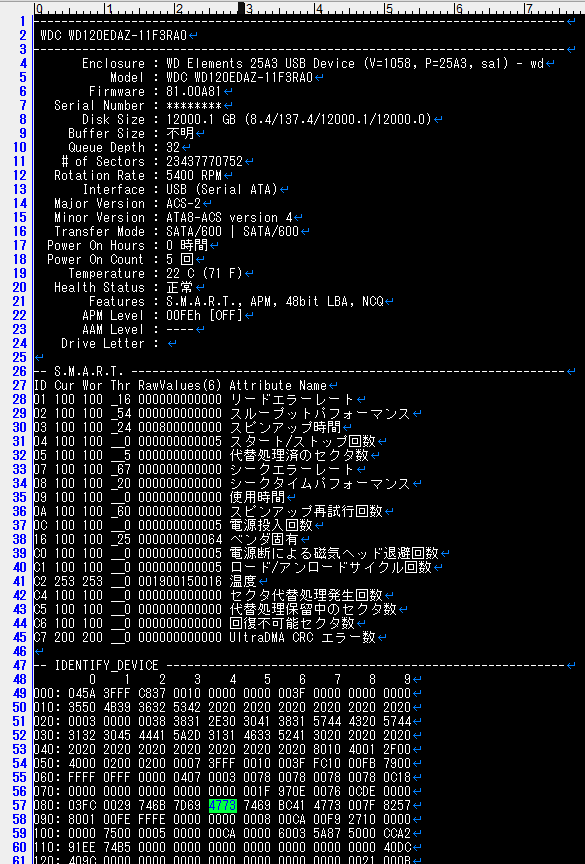Click the シークエラーレート attribute row

click(193, 469)
